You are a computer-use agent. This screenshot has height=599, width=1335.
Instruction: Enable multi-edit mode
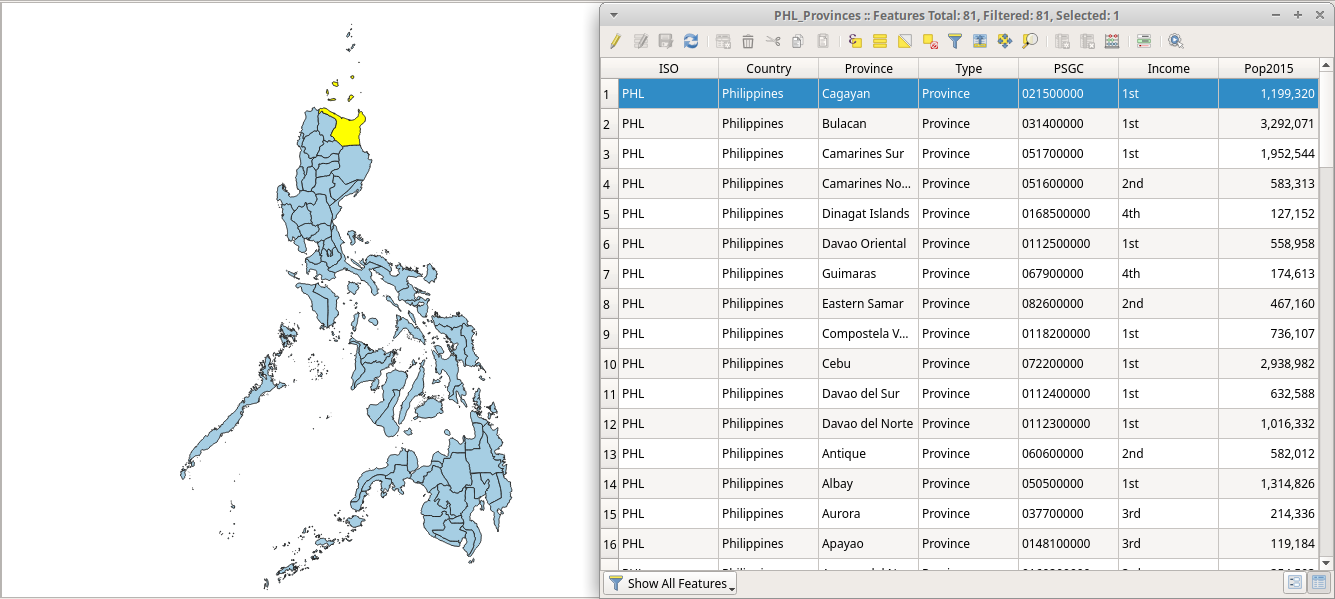[640, 41]
